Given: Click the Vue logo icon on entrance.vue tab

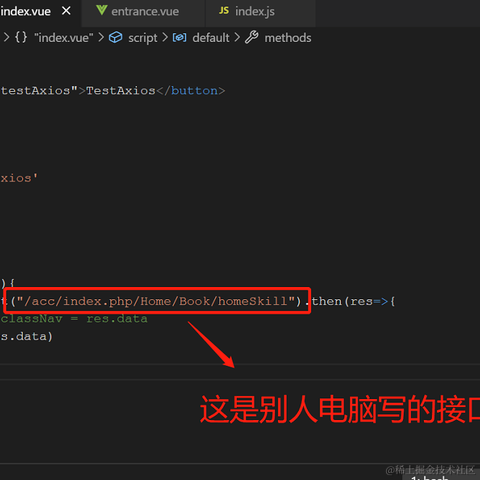Looking at the screenshot, I should [x=101, y=10].
